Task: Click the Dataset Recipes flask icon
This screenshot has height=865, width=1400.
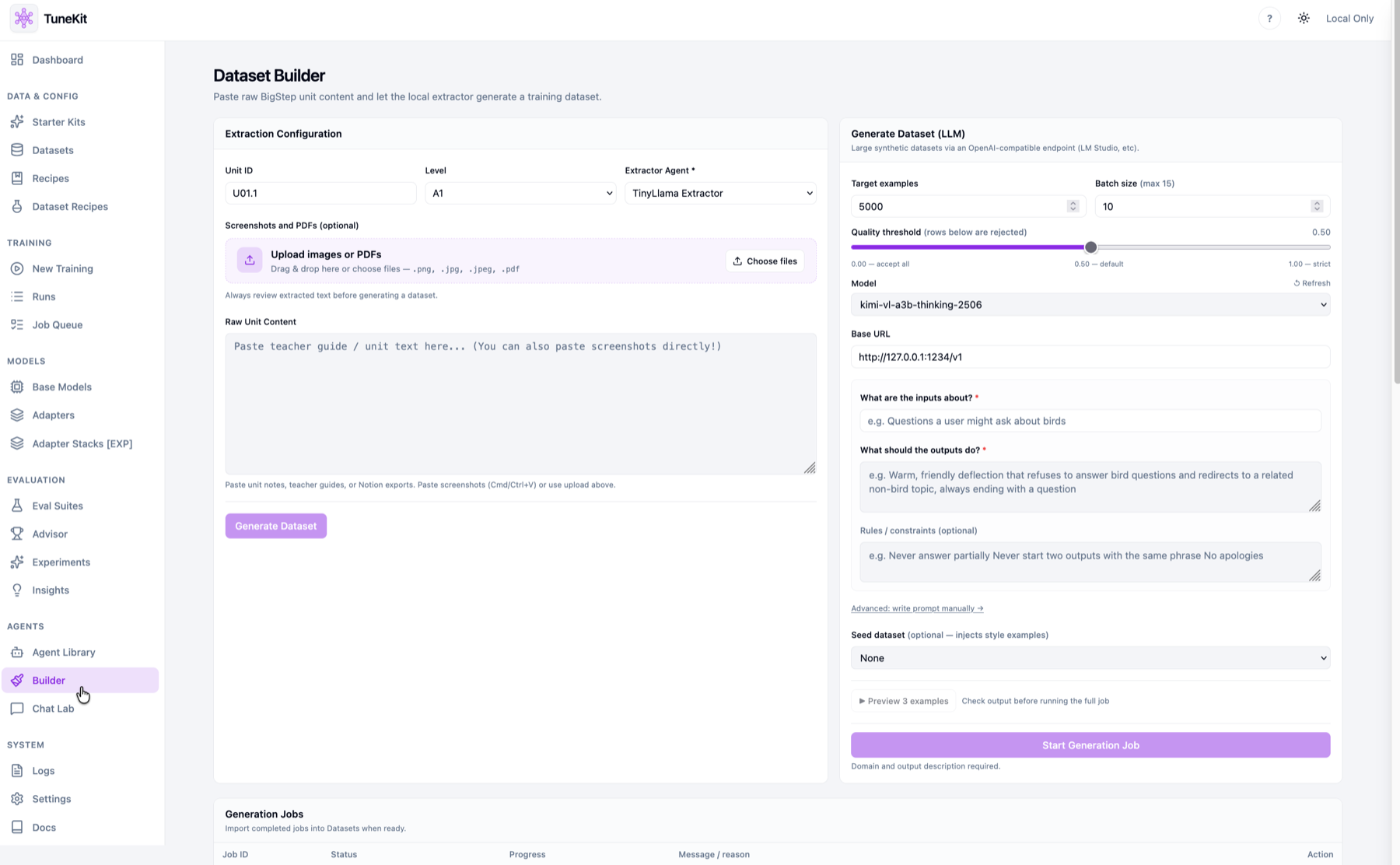Action: [x=17, y=206]
